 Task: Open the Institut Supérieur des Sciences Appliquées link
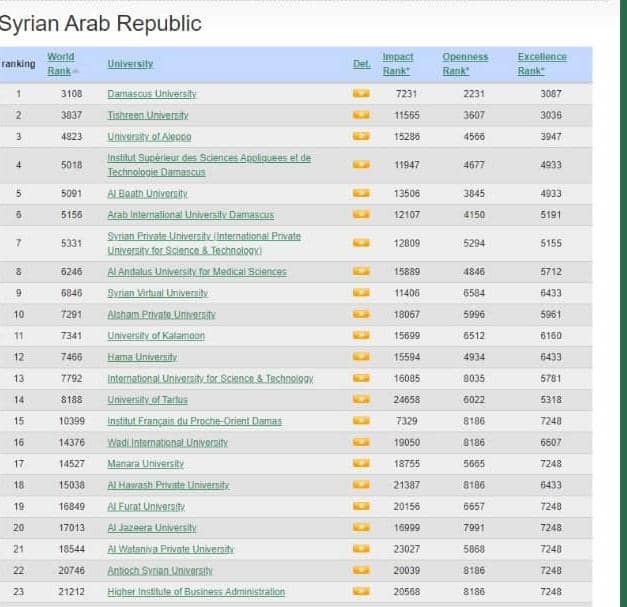coord(209,165)
